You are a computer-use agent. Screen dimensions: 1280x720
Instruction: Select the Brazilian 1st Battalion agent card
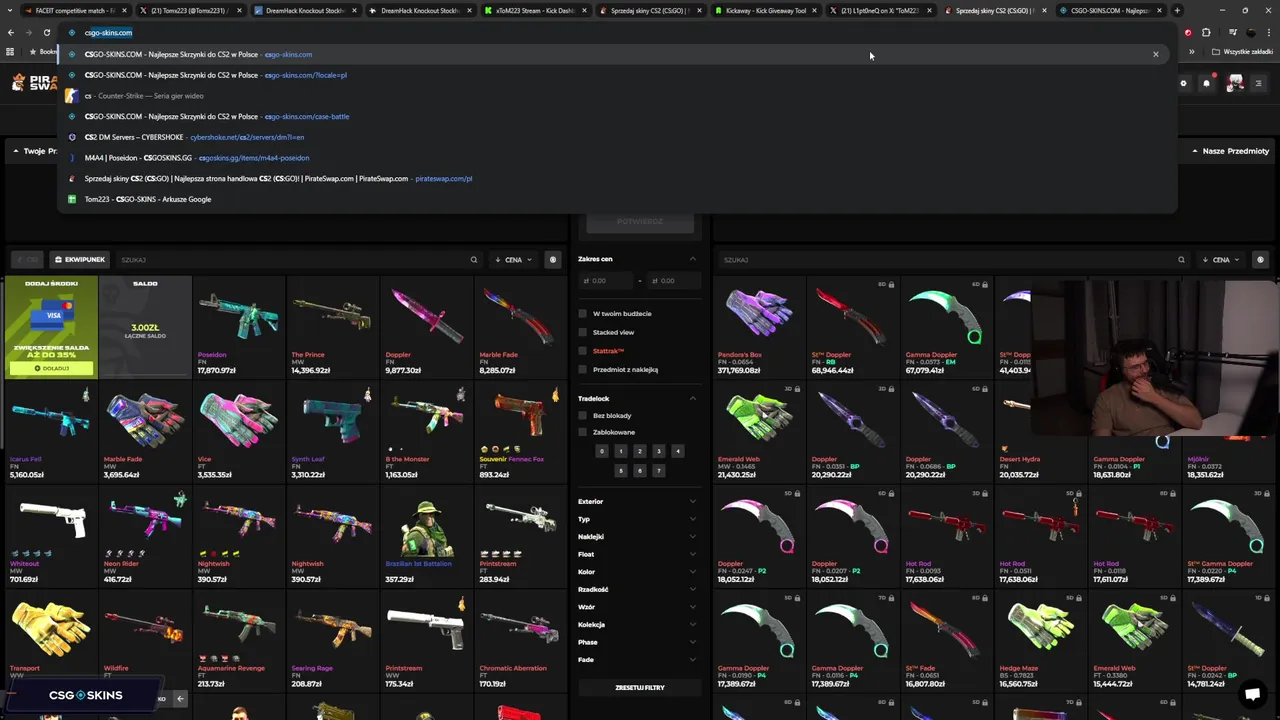coord(426,536)
